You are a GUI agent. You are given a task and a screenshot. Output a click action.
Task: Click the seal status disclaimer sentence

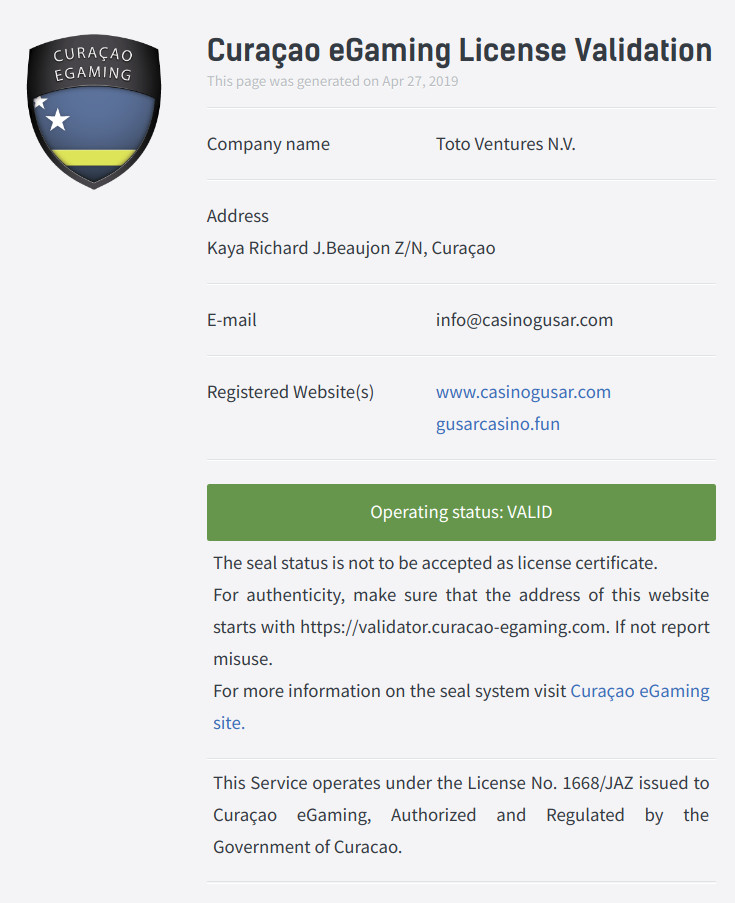pos(435,563)
